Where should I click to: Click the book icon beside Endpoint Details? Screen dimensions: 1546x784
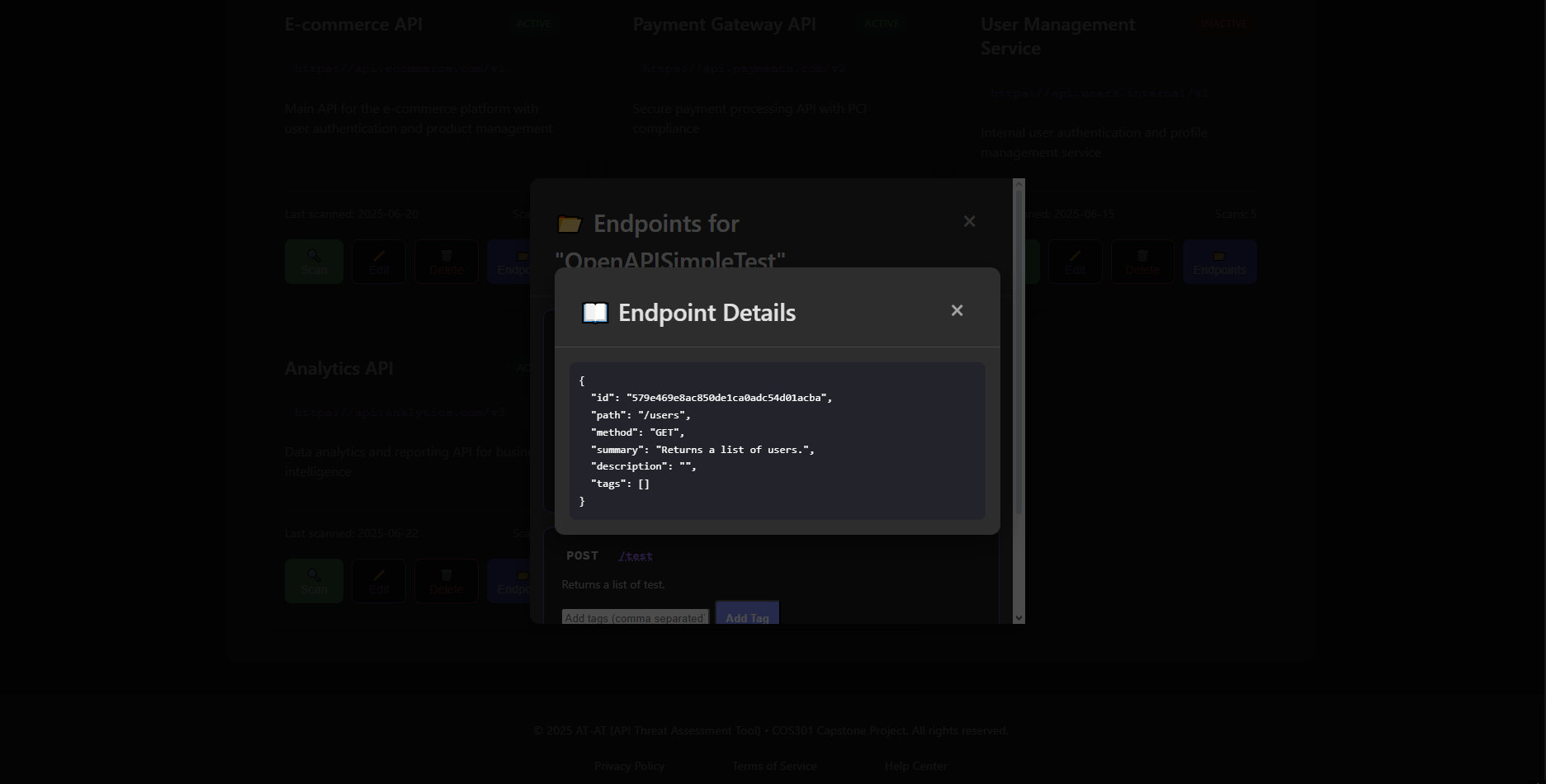click(x=595, y=313)
